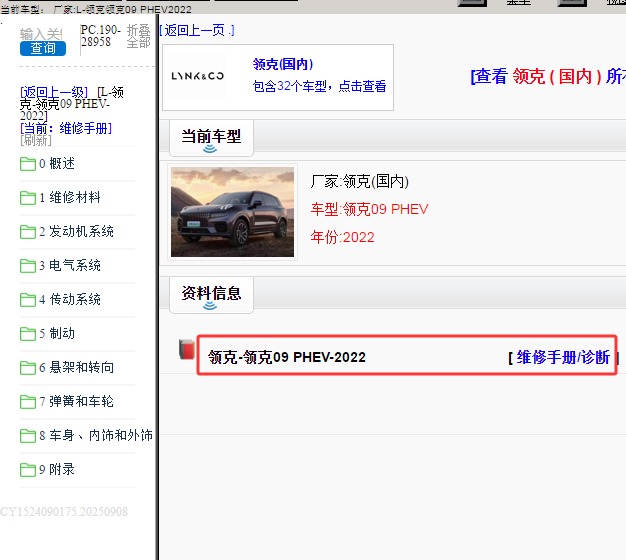
Task: Select the 资料信息 tab header
Action: pos(211,295)
